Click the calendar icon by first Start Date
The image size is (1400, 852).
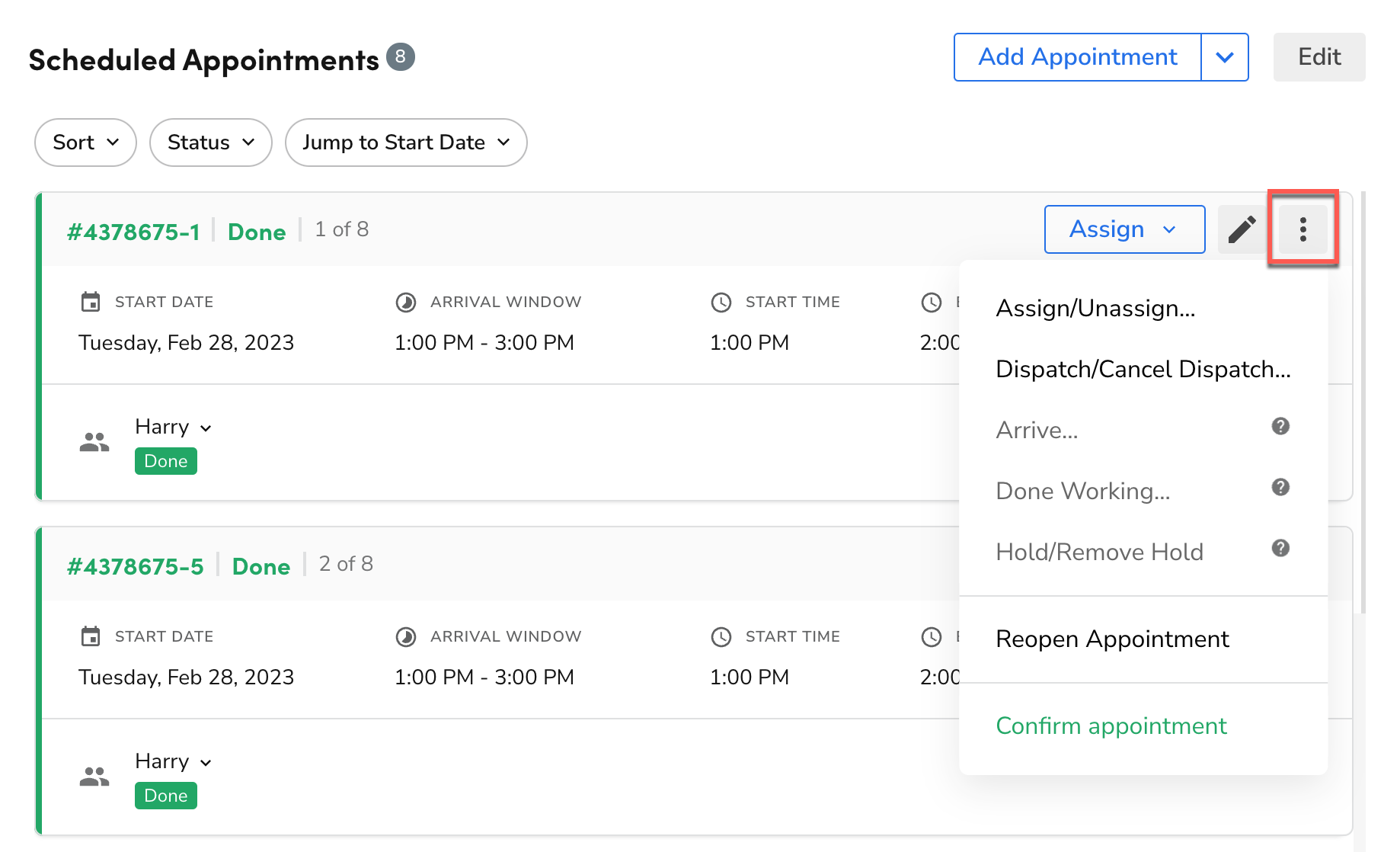tap(91, 303)
